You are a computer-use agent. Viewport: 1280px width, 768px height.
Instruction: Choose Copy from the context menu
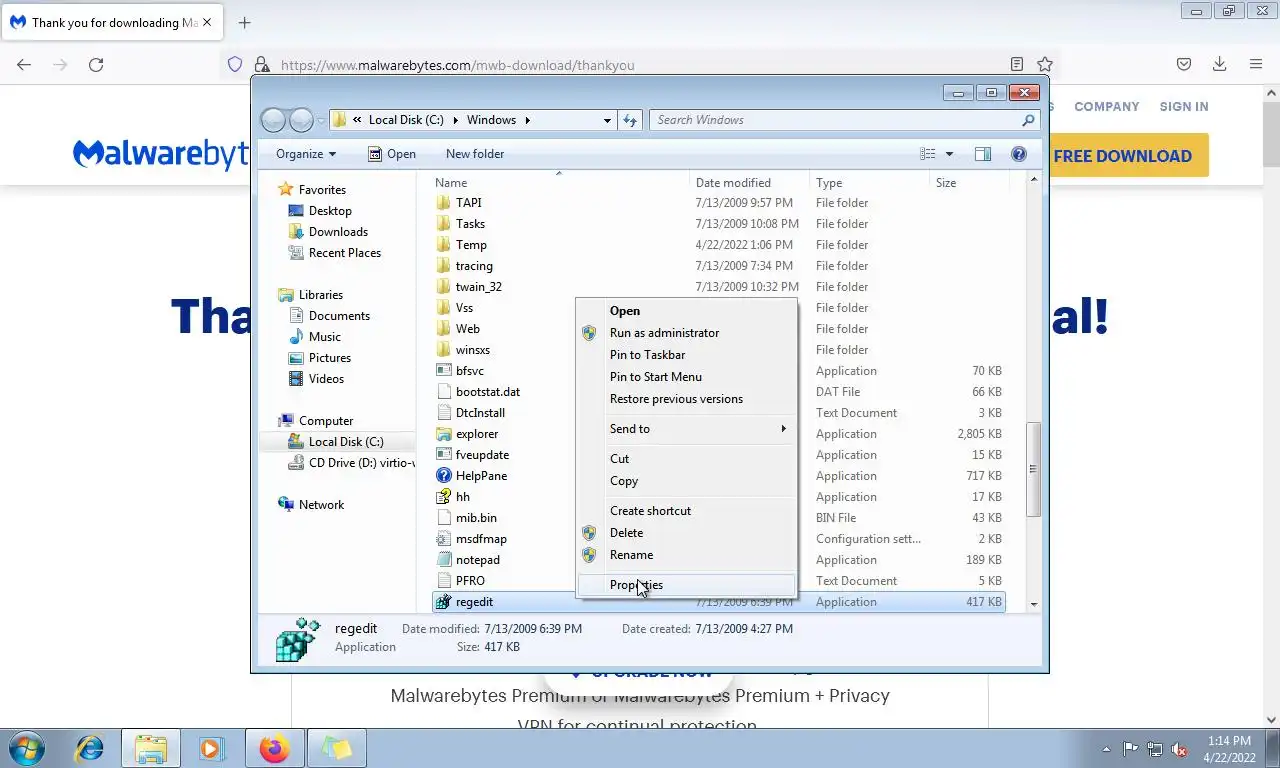[x=686, y=481]
